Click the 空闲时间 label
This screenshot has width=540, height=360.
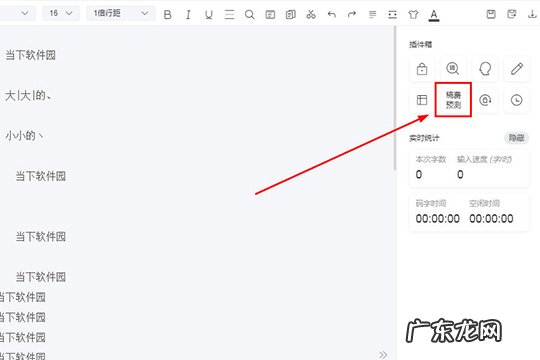pyautogui.click(x=485, y=203)
